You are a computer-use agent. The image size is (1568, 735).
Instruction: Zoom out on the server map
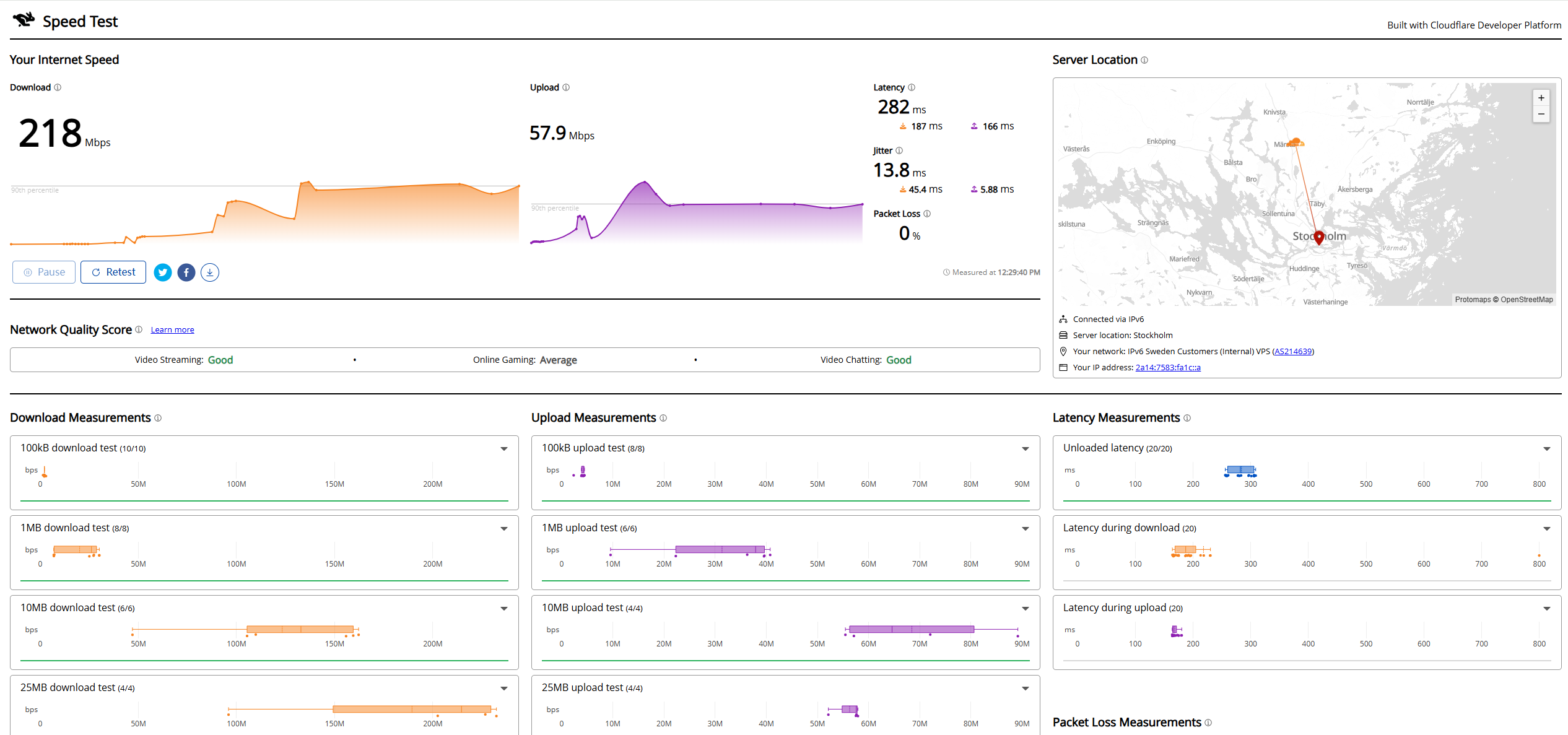tap(1541, 114)
